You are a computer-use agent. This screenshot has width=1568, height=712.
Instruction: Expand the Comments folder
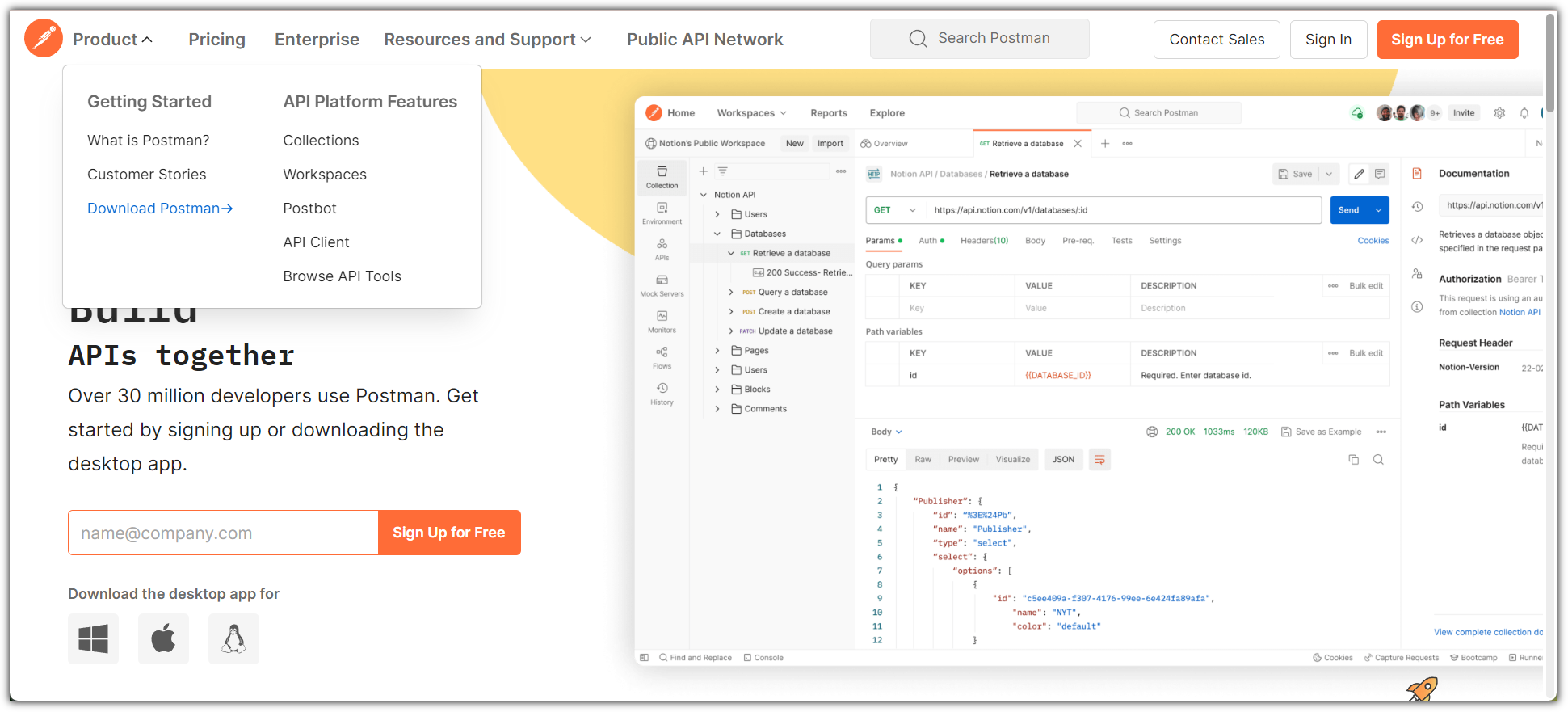point(717,409)
